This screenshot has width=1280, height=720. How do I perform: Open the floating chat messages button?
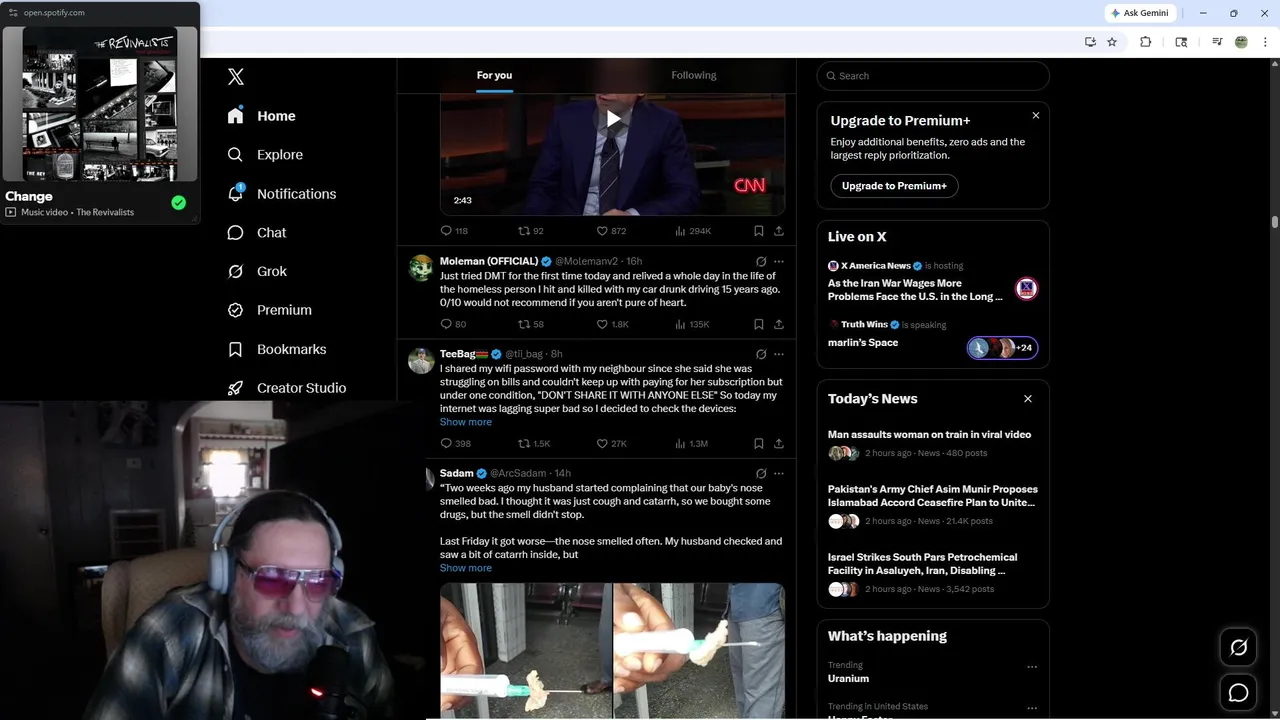[x=1238, y=692]
